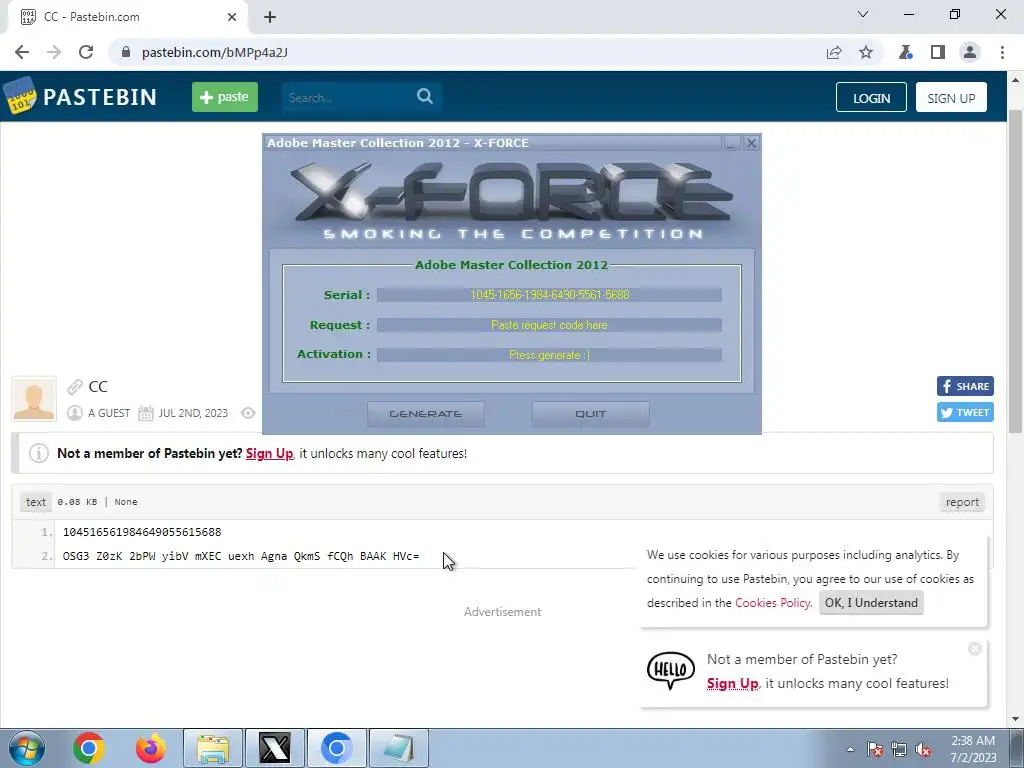Click the Activation code field
The image size is (1024, 768).
coord(549,355)
